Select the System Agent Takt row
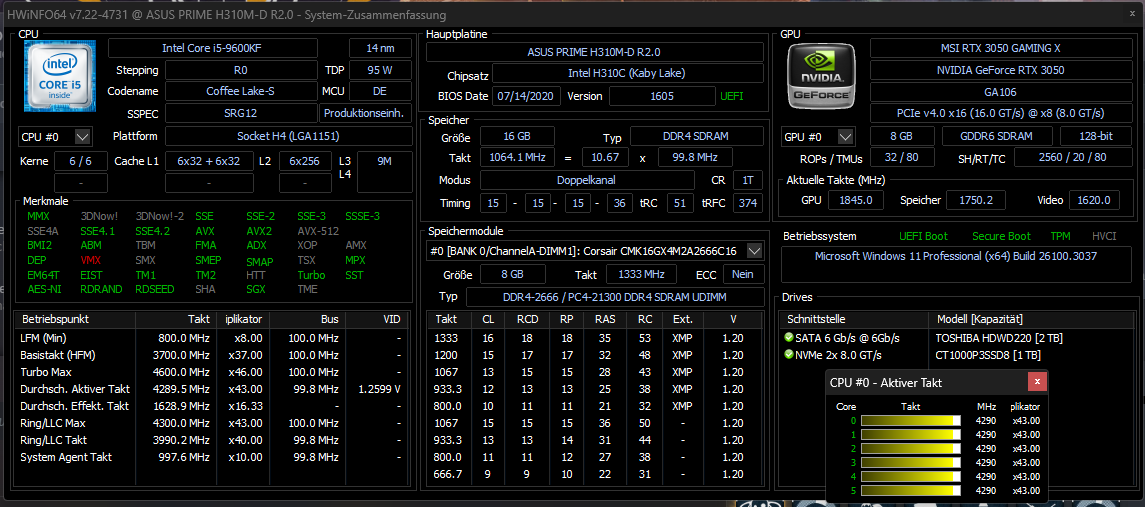Screen dimensions: 1145x507 [213, 457]
